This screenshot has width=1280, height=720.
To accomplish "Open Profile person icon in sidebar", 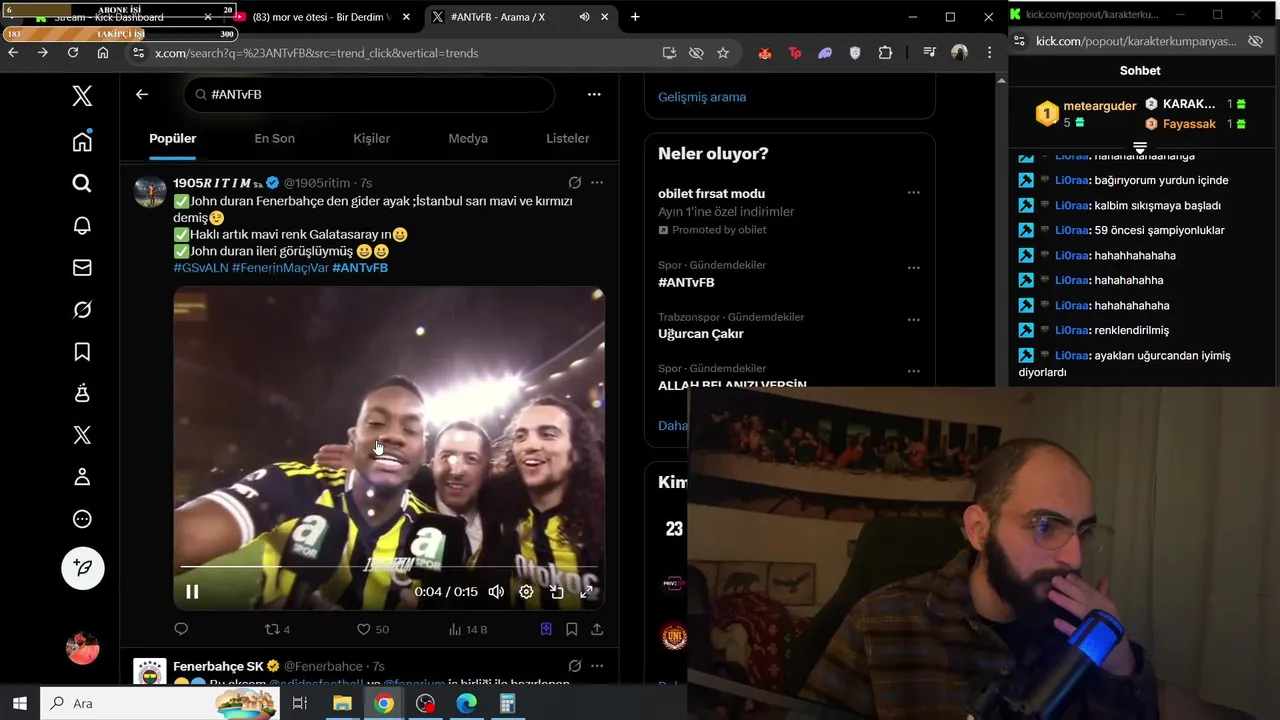I will pyautogui.click(x=82, y=477).
